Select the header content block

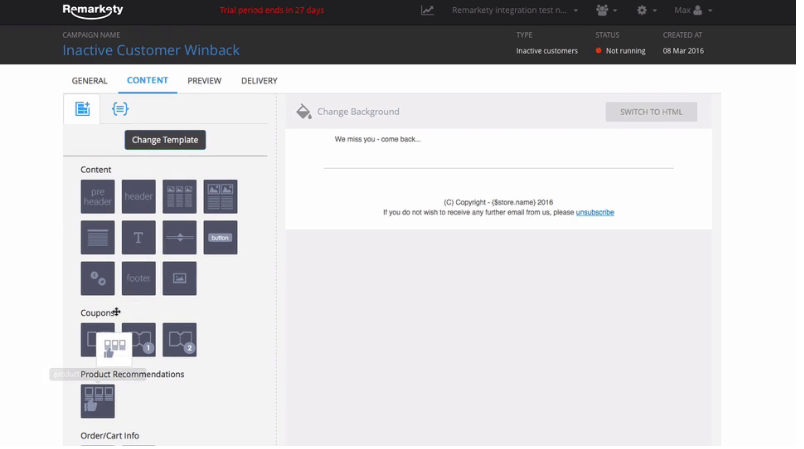pyautogui.click(x=138, y=196)
